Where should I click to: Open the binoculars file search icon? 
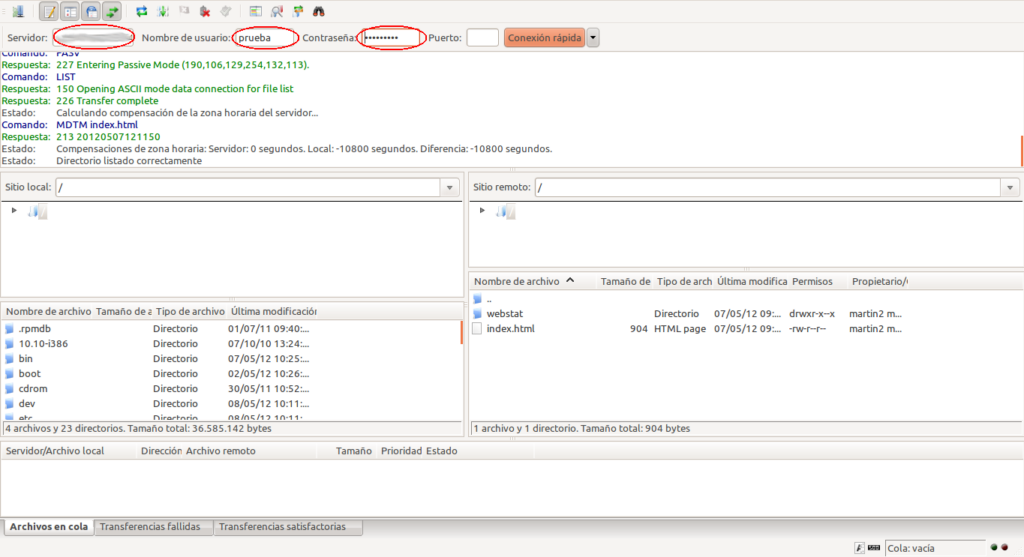point(319,11)
